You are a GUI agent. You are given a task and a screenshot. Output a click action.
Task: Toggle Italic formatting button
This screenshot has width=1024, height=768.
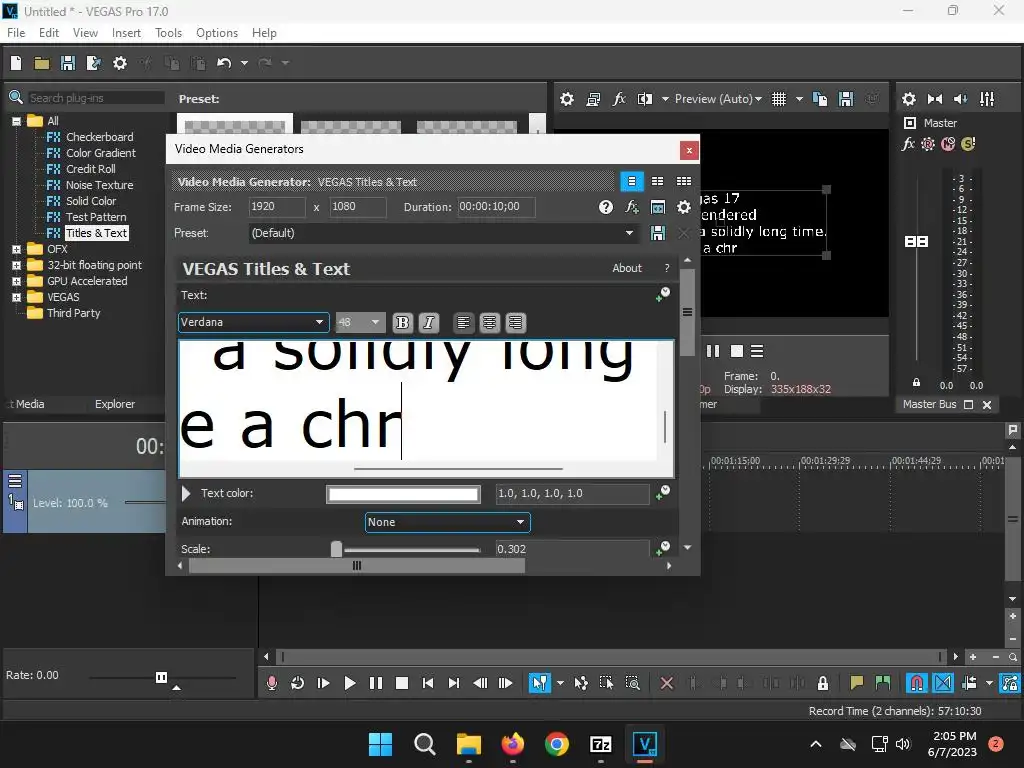pyautogui.click(x=428, y=323)
